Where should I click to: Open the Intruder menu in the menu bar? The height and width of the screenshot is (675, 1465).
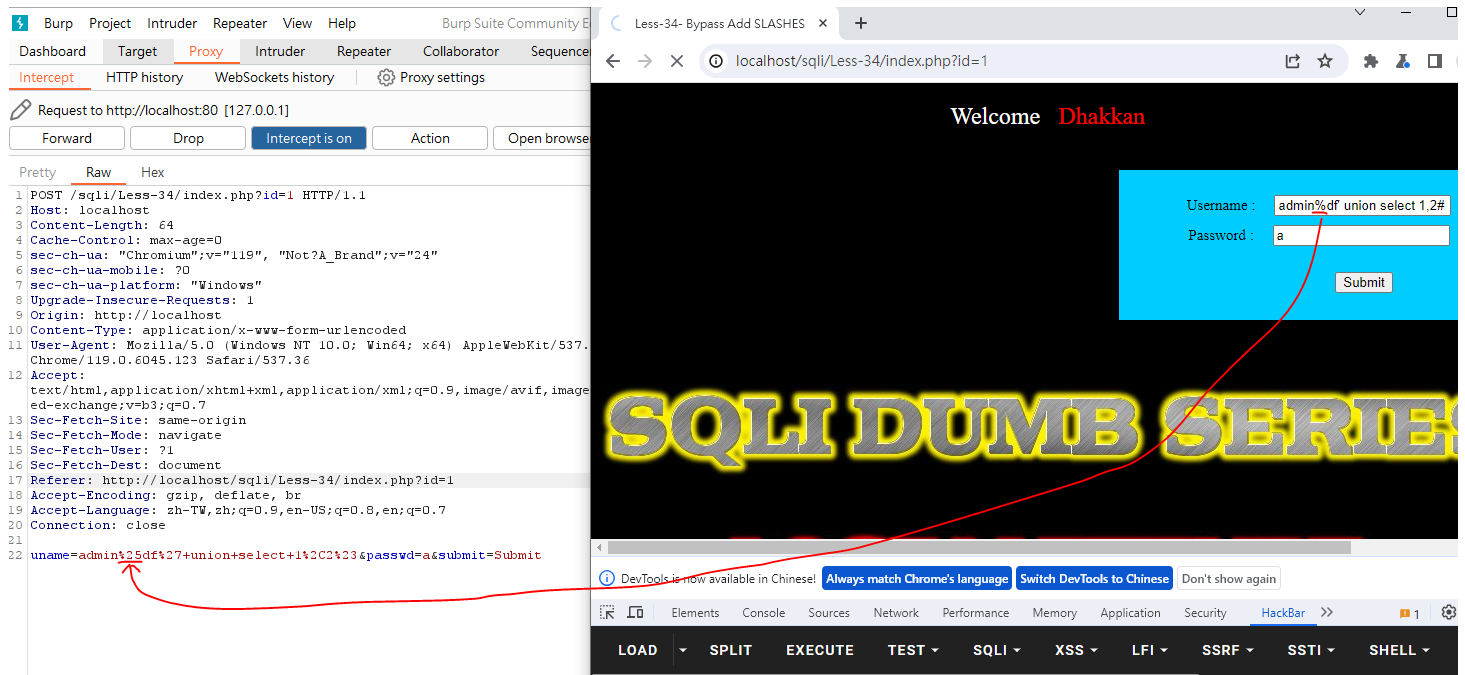click(x=172, y=23)
